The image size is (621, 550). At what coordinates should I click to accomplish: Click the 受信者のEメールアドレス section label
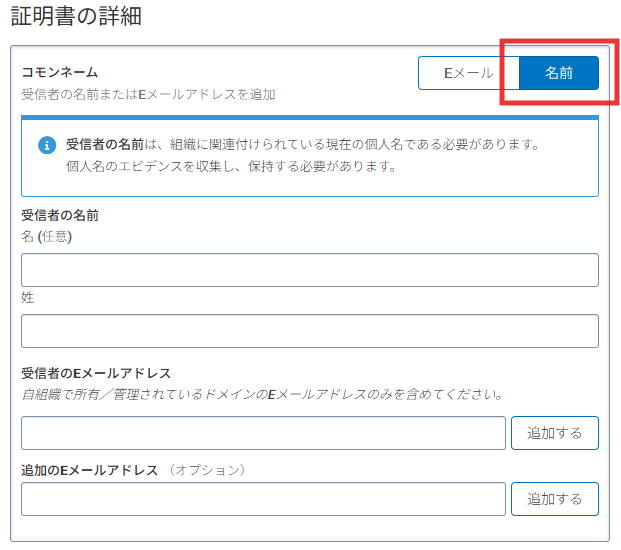(x=96, y=373)
